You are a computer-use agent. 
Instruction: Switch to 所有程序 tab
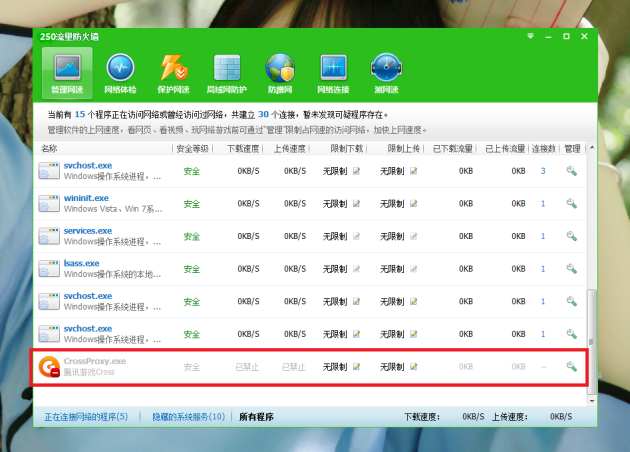coord(256,417)
